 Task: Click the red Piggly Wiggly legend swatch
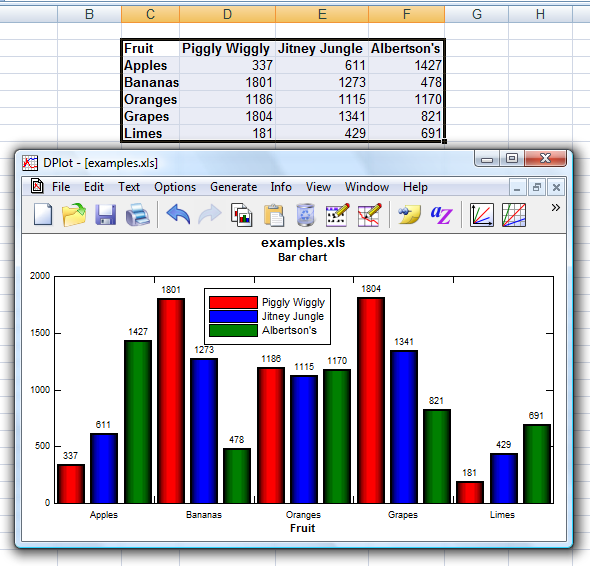click(x=233, y=303)
